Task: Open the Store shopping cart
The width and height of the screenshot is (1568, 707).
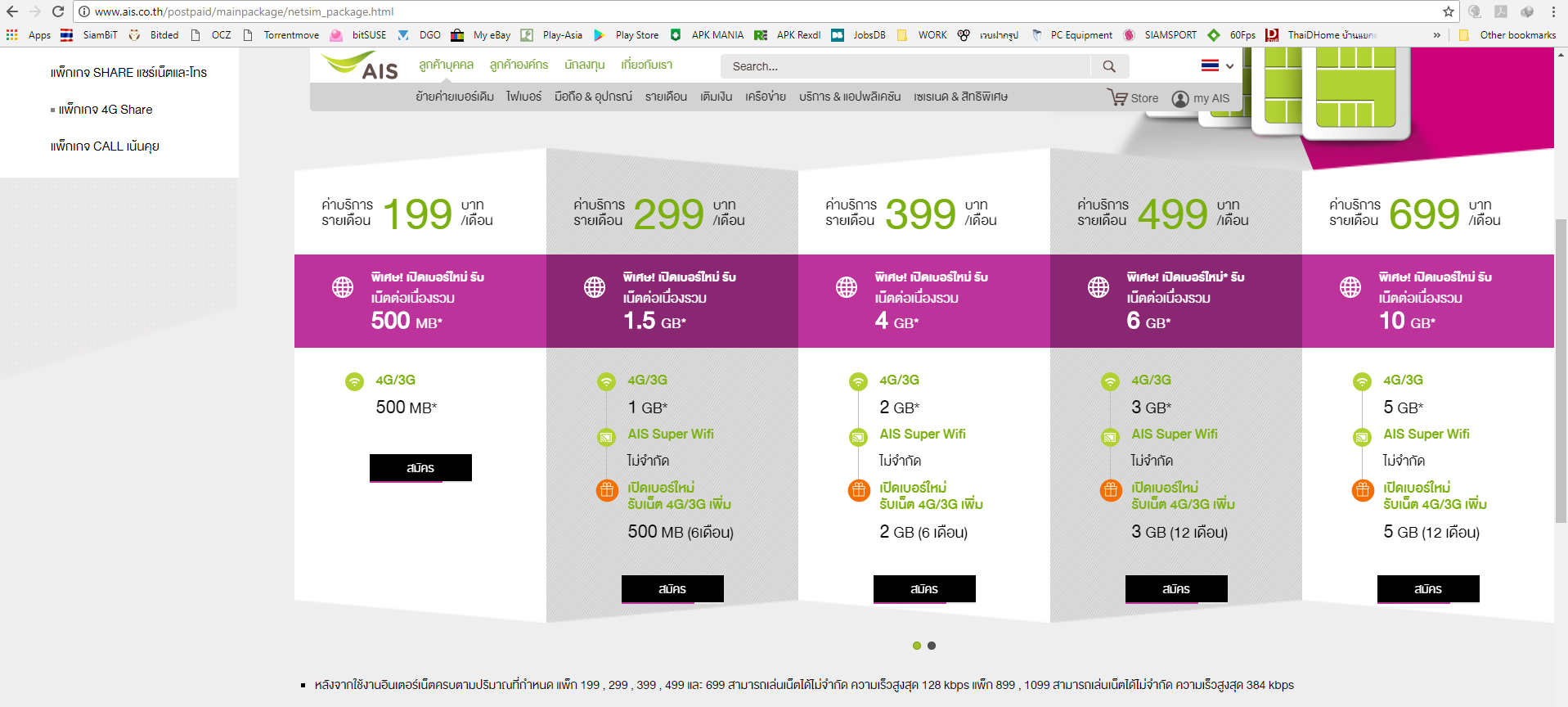Action: pyautogui.click(x=1117, y=97)
